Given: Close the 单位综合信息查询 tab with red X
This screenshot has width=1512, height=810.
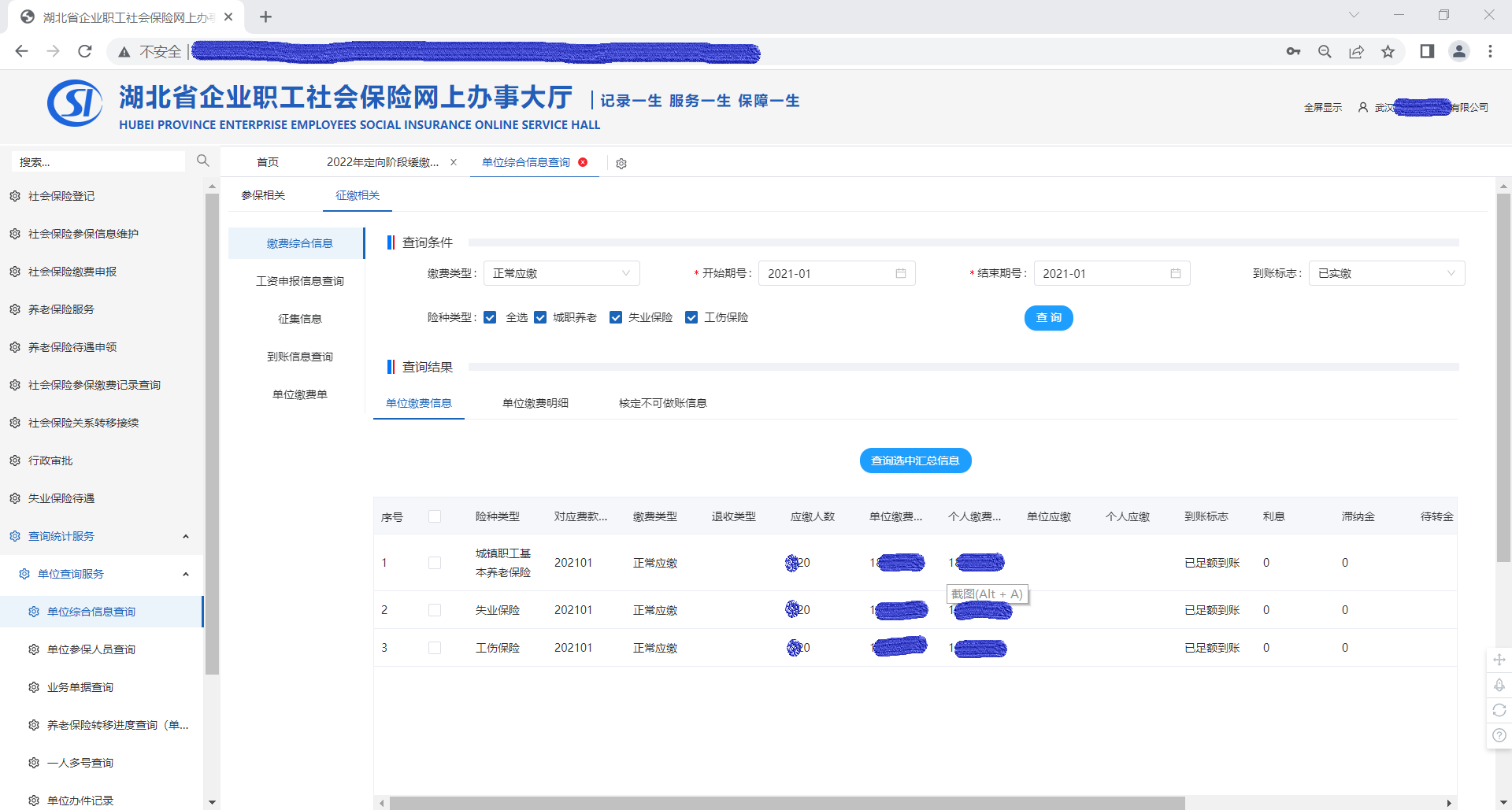Looking at the screenshot, I should [x=583, y=162].
